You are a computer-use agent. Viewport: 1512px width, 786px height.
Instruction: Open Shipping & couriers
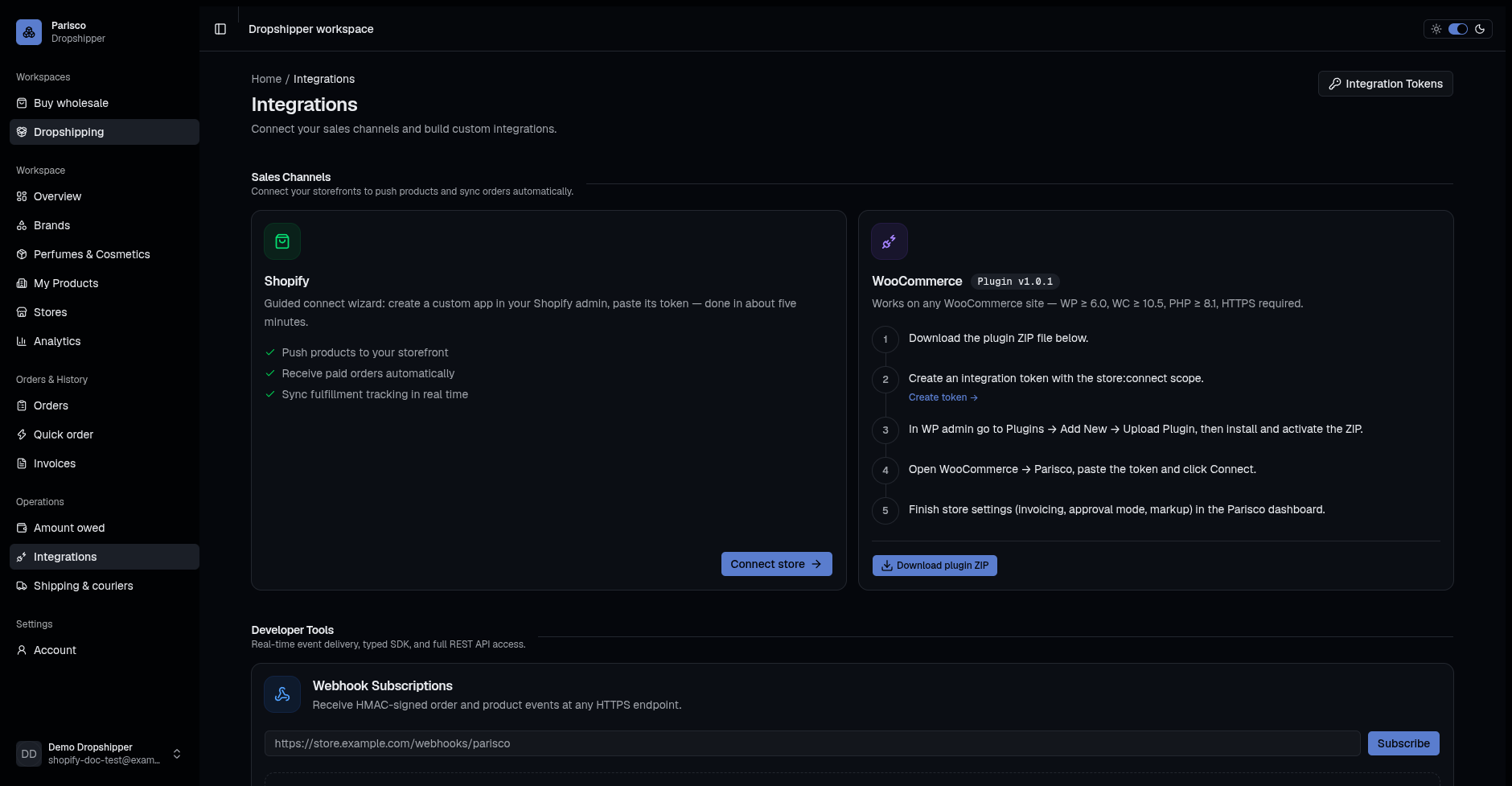[x=105, y=586]
